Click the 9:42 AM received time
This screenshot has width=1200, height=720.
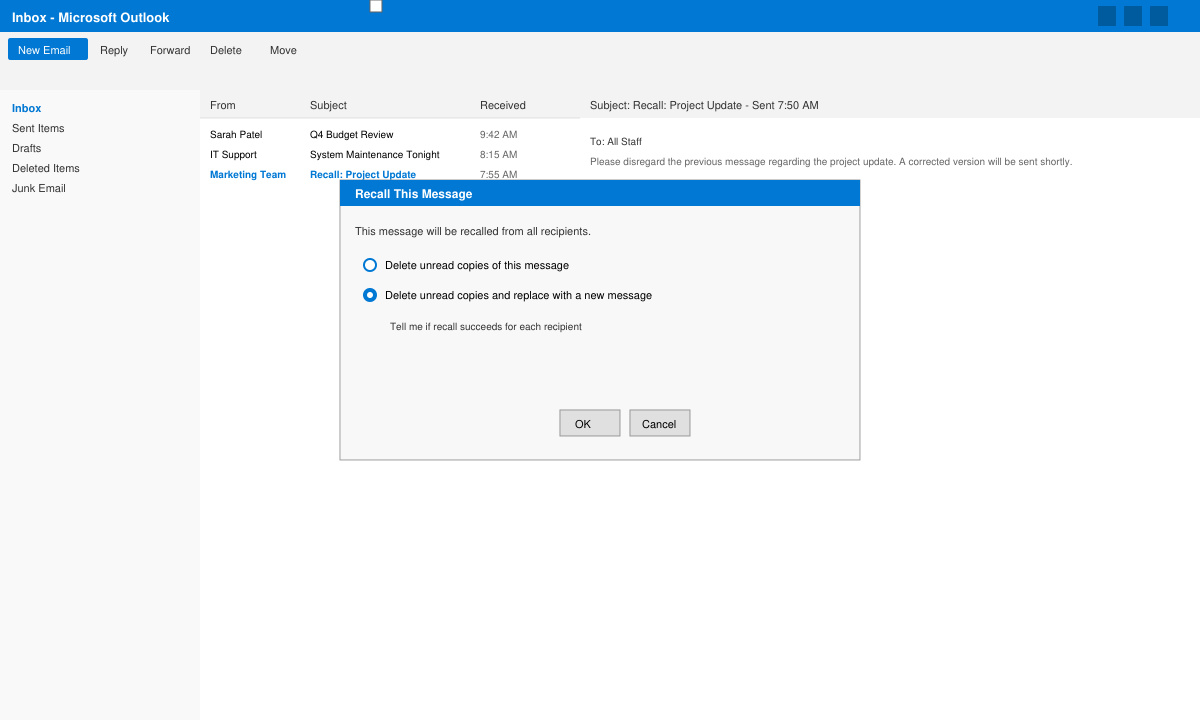click(x=499, y=134)
